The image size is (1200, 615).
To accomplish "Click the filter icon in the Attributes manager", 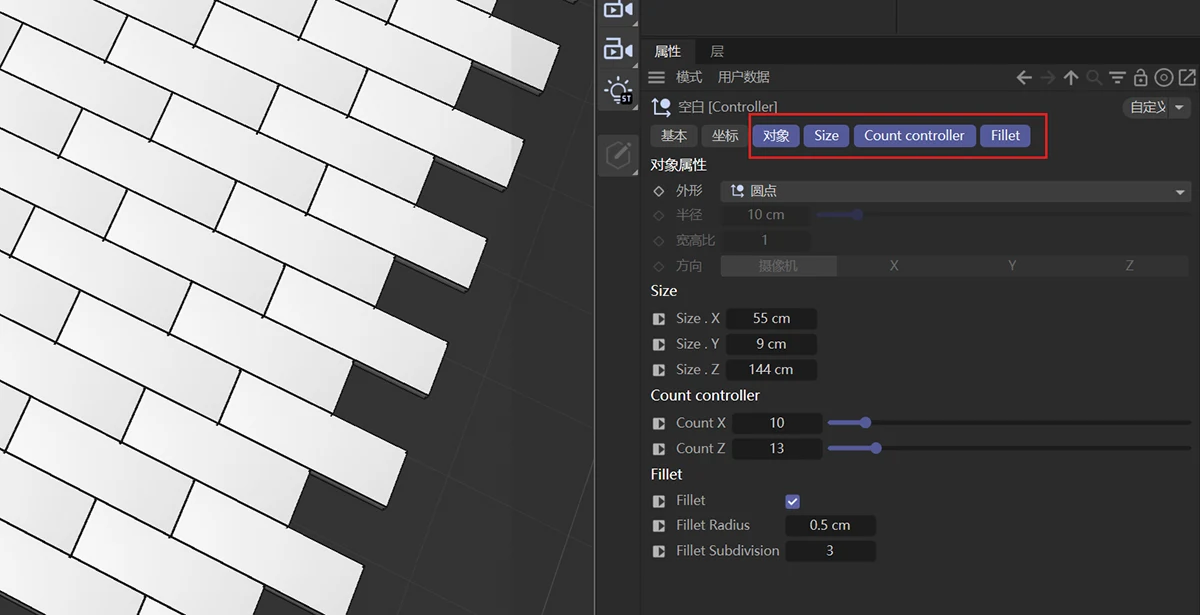I will pos(1117,77).
